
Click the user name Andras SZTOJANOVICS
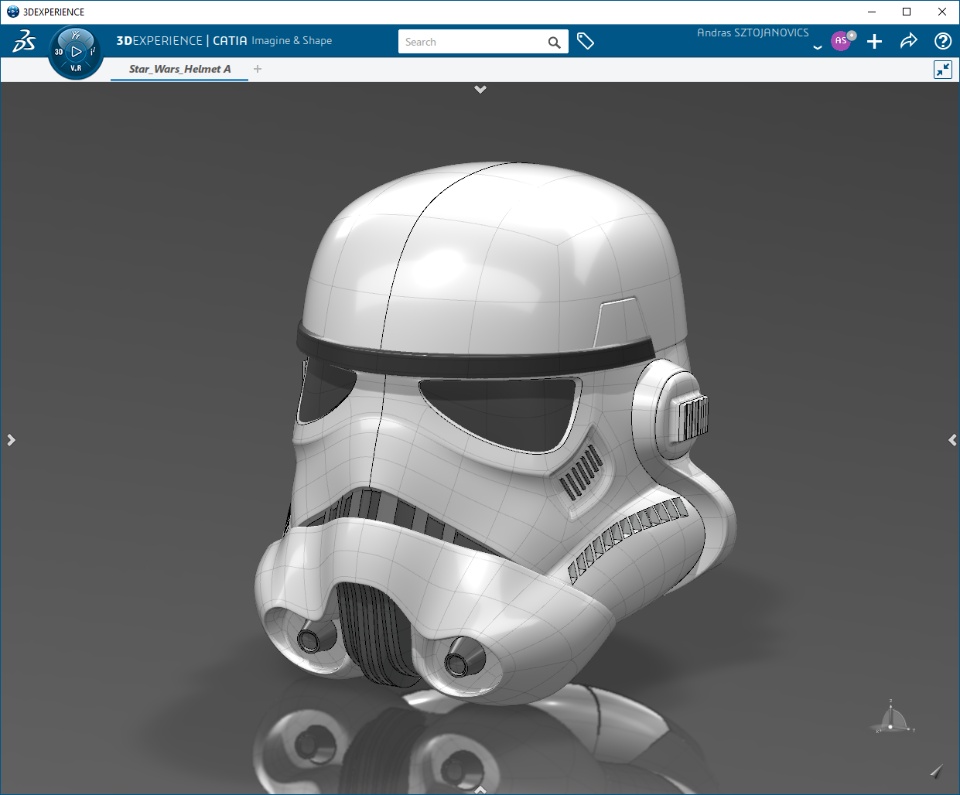752,33
